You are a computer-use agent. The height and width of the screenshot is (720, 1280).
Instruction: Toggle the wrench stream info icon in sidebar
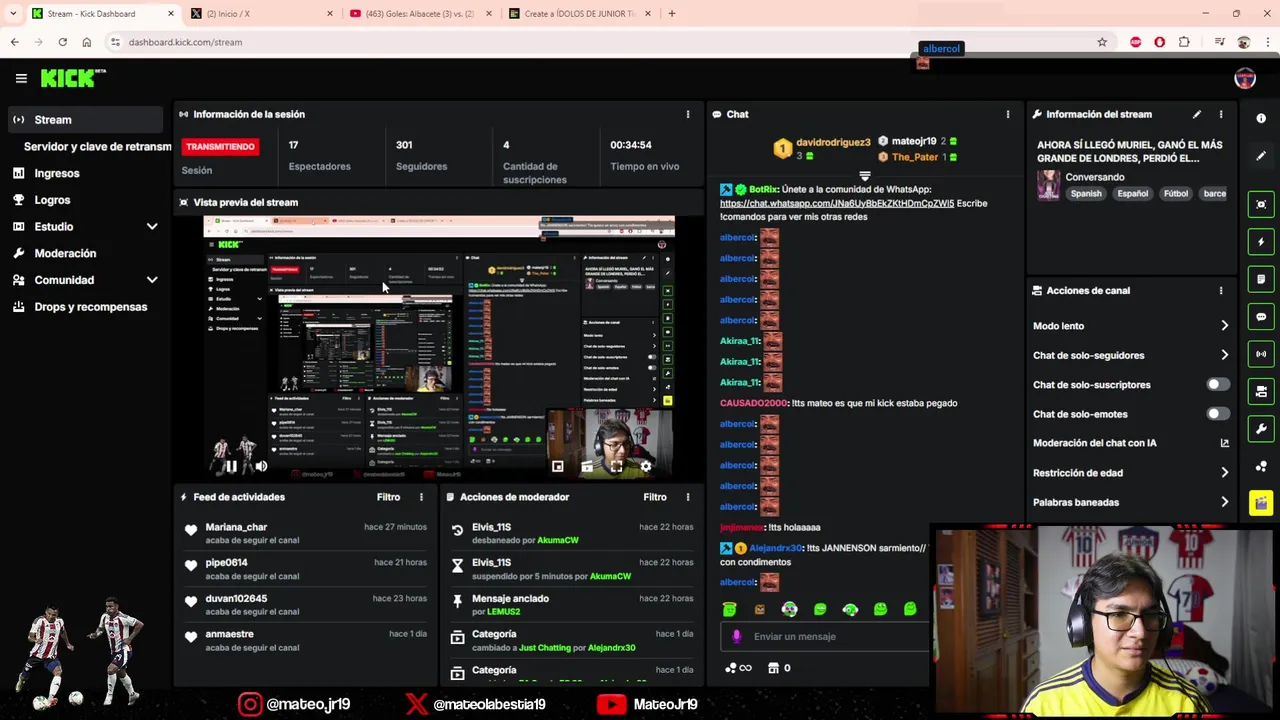pyautogui.click(x=1261, y=429)
